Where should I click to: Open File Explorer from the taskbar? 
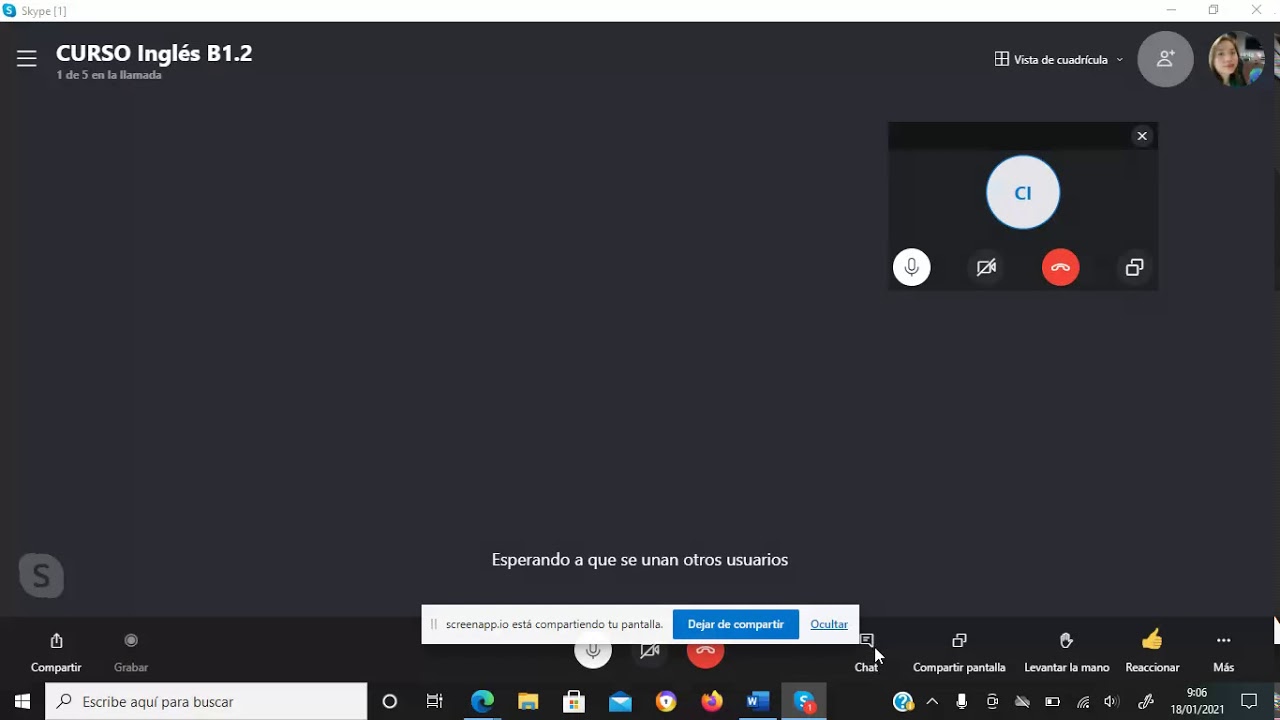pos(528,702)
